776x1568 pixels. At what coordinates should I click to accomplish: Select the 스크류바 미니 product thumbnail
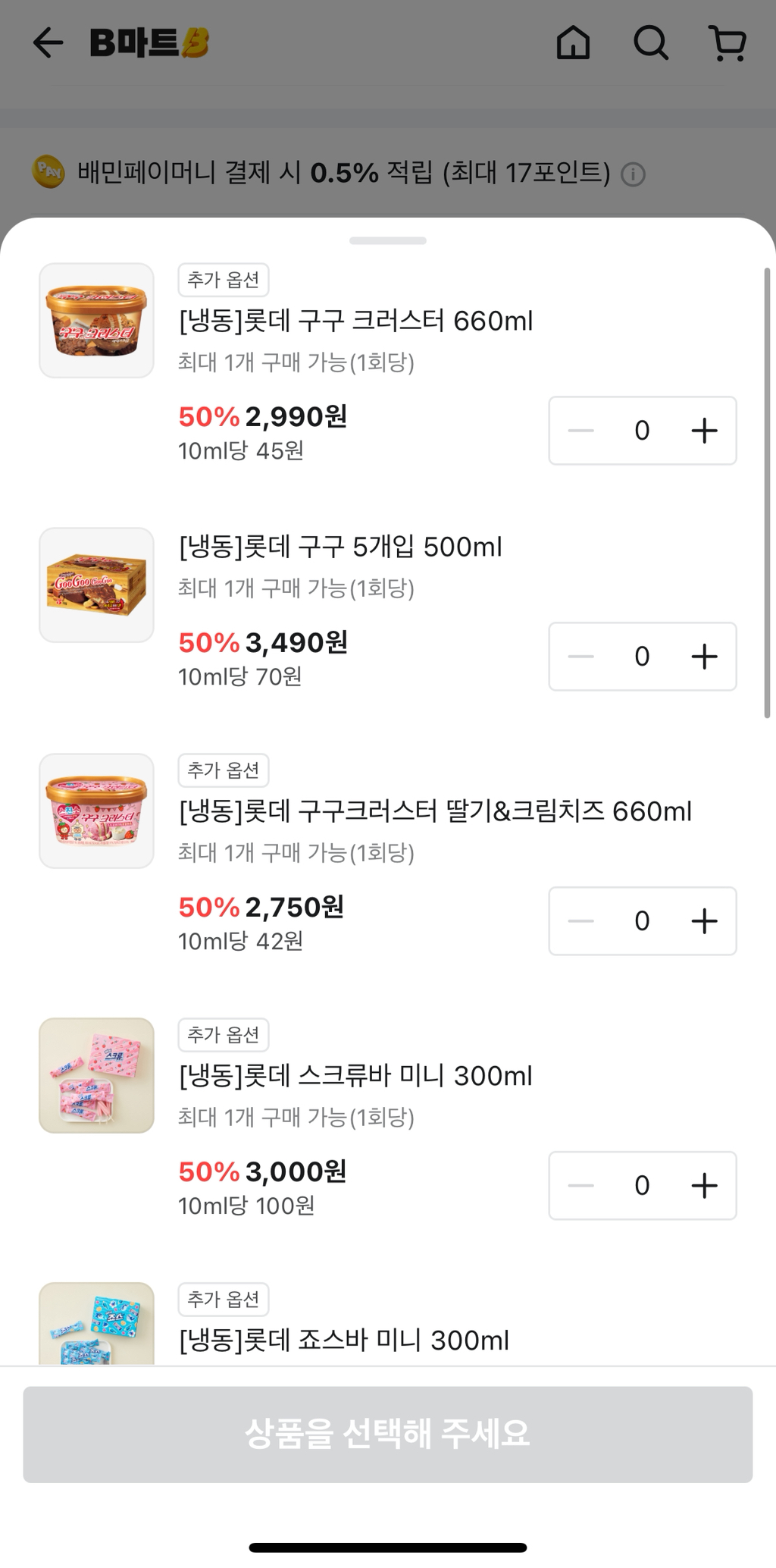[96, 1076]
